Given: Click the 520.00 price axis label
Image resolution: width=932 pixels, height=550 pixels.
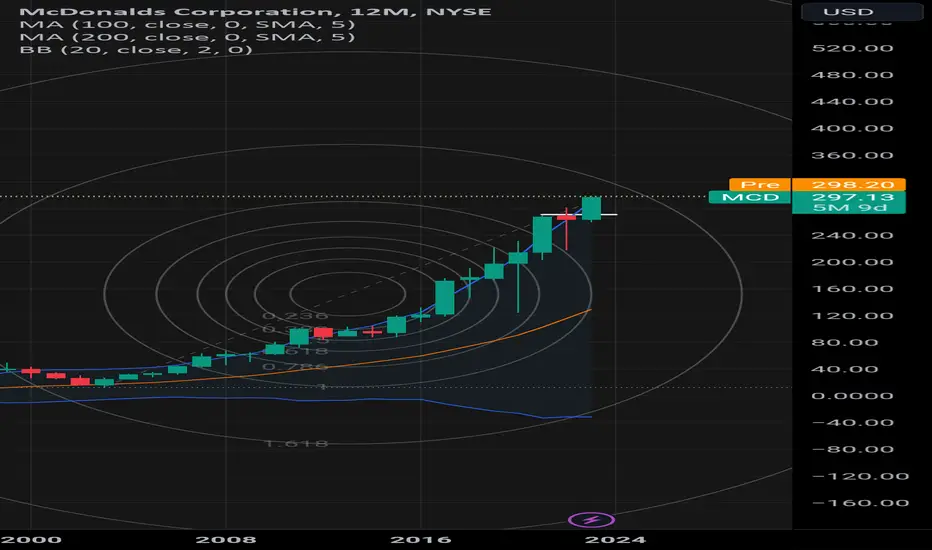Looking at the screenshot, I should pyautogui.click(x=852, y=48).
